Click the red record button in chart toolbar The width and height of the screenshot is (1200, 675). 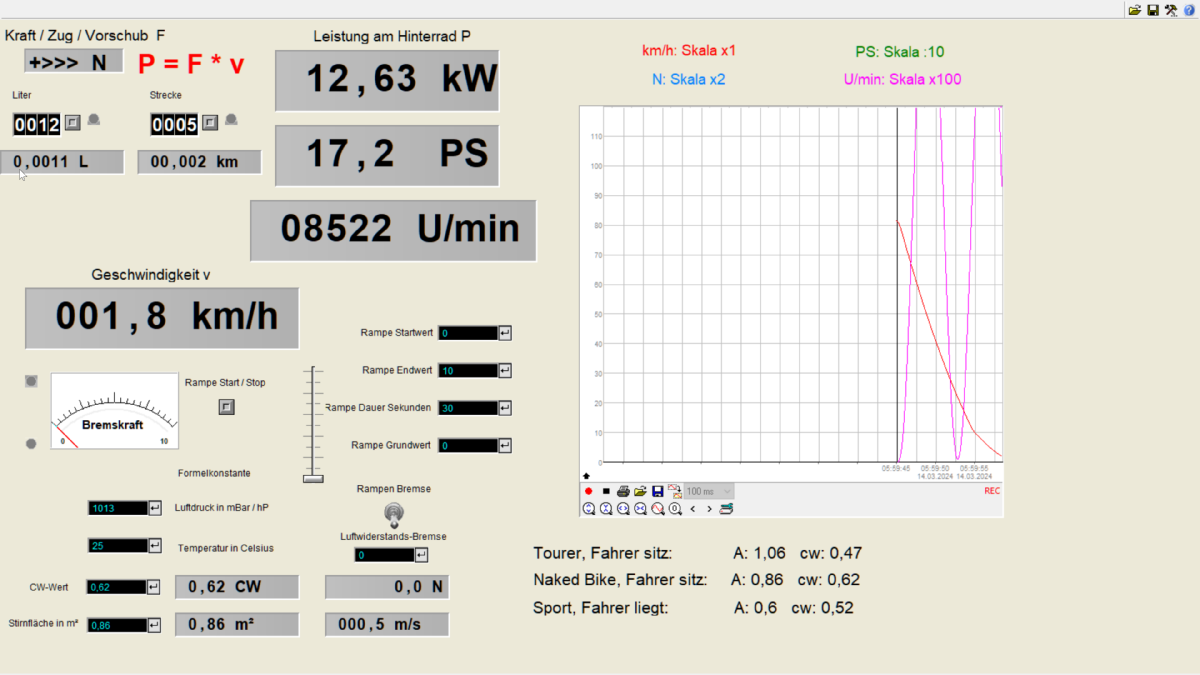pyautogui.click(x=589, y=492)
